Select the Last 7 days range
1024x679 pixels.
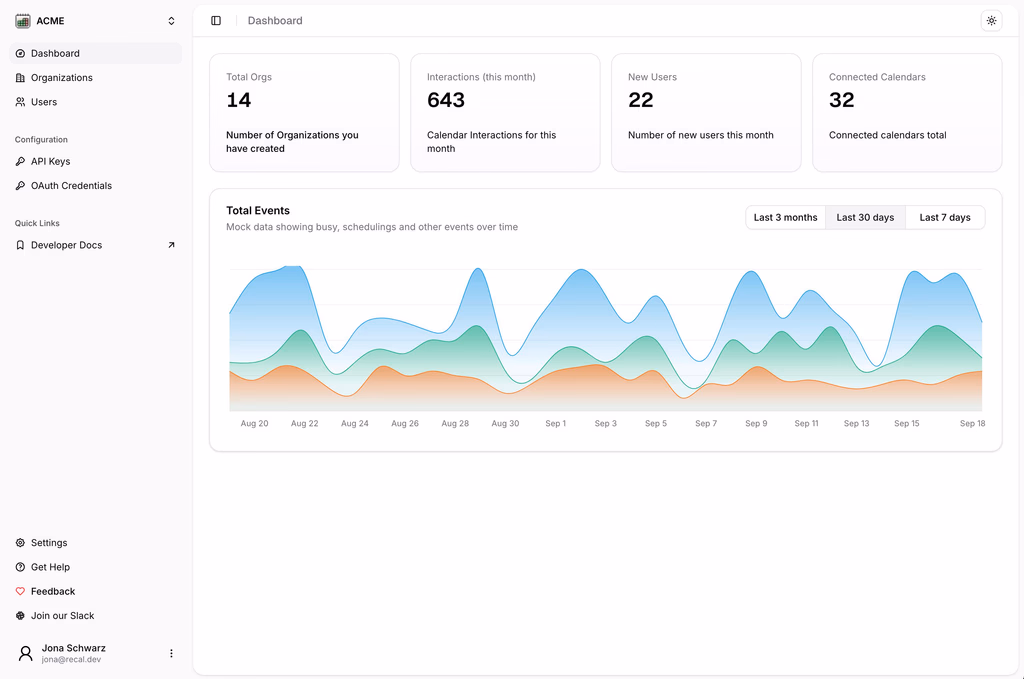point(945,217)
